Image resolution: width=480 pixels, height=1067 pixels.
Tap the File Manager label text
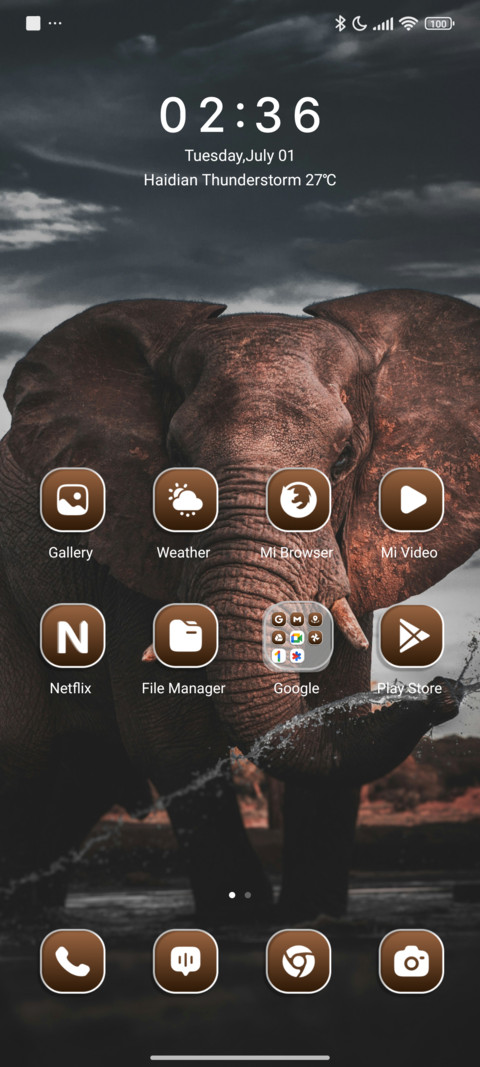click(183, 689)
